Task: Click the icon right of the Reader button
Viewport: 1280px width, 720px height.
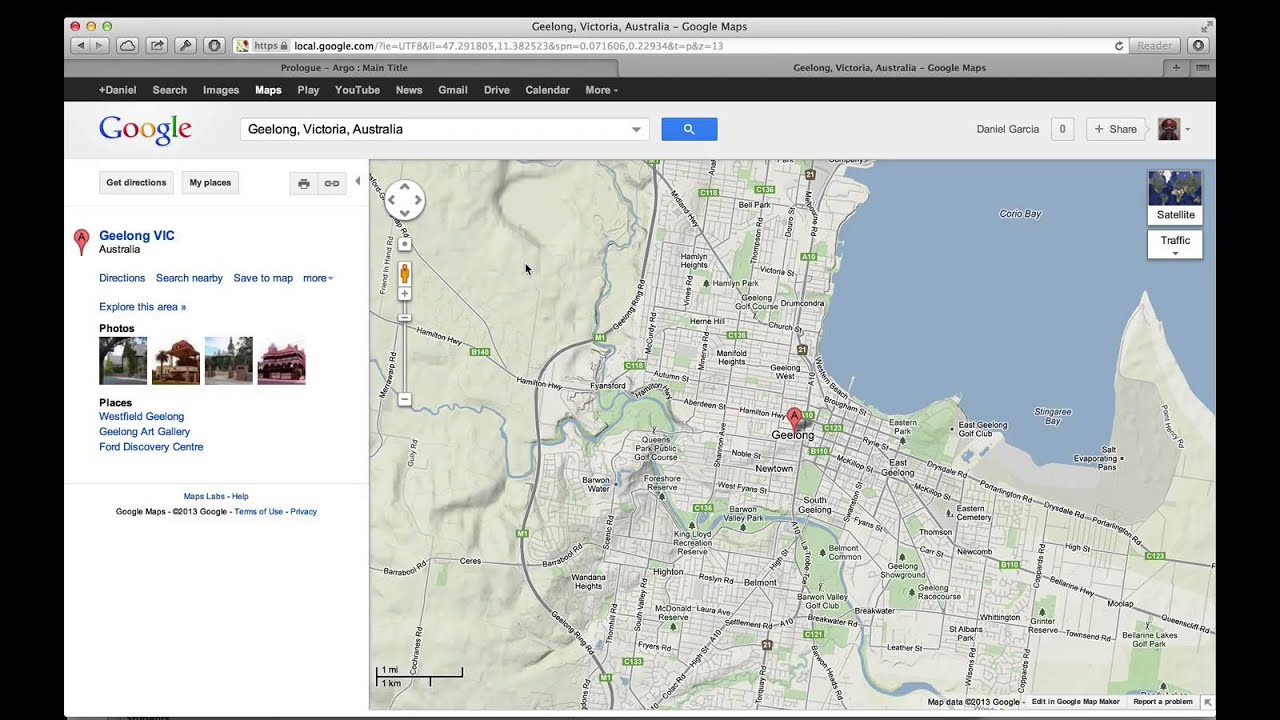Action: tap(1198, 45)
